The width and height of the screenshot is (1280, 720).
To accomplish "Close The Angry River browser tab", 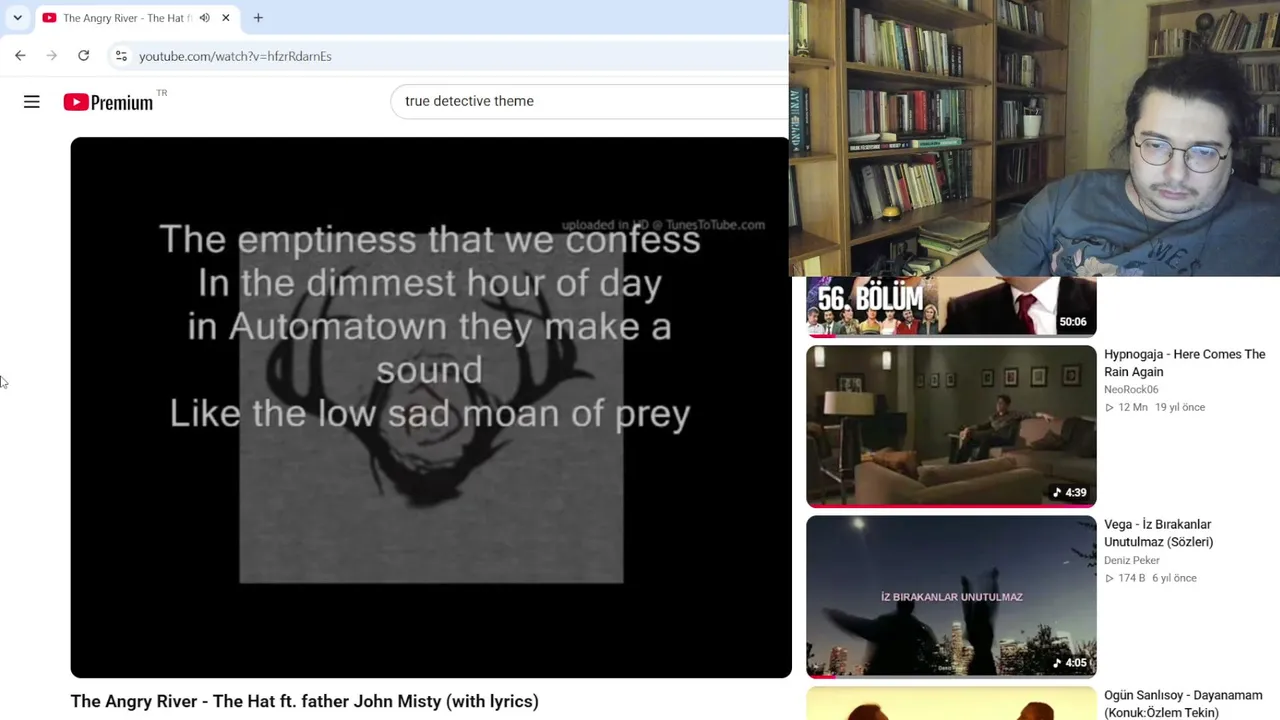I will coord(226,18).
